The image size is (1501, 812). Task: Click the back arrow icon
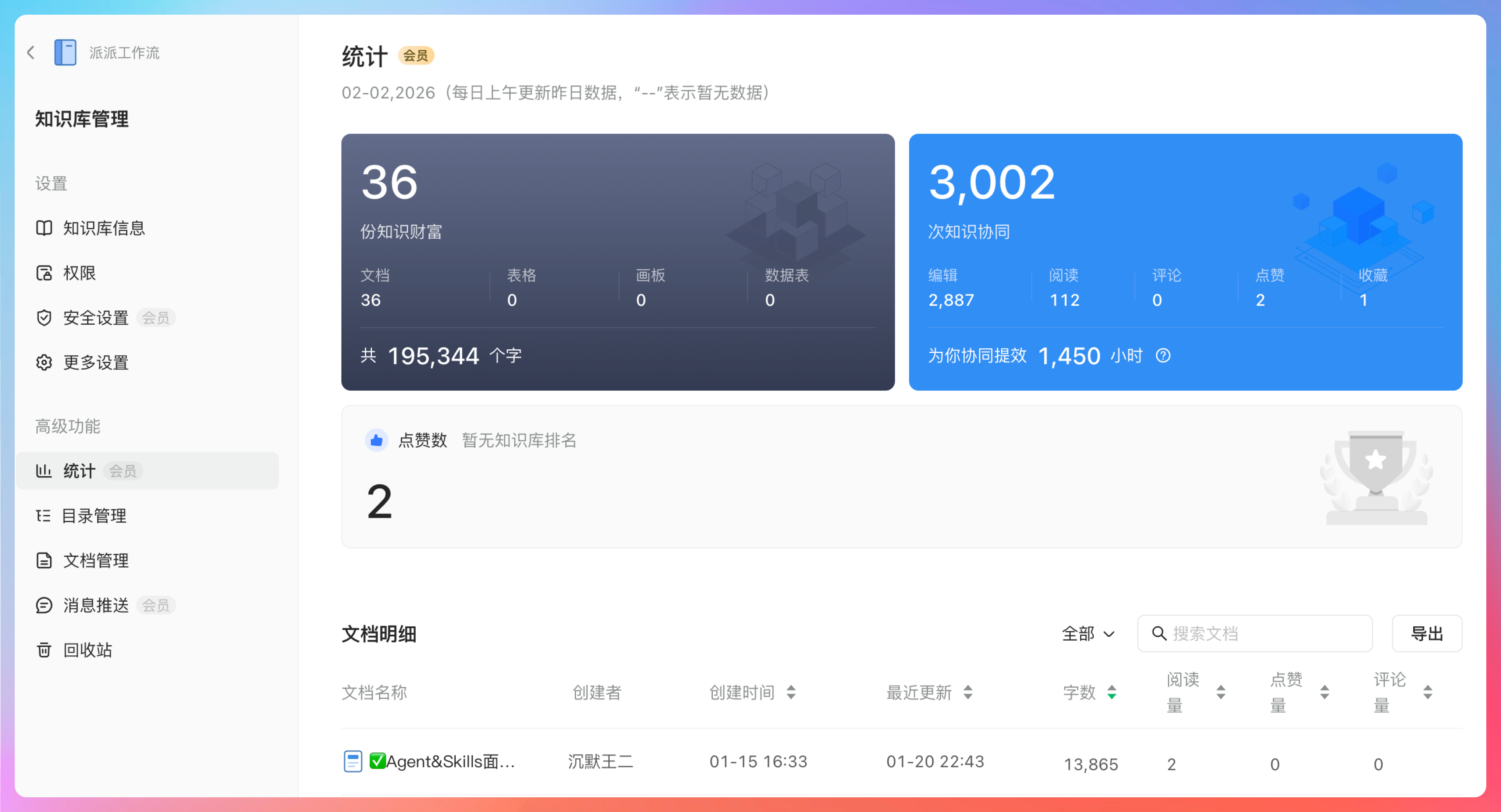(31, 53)
